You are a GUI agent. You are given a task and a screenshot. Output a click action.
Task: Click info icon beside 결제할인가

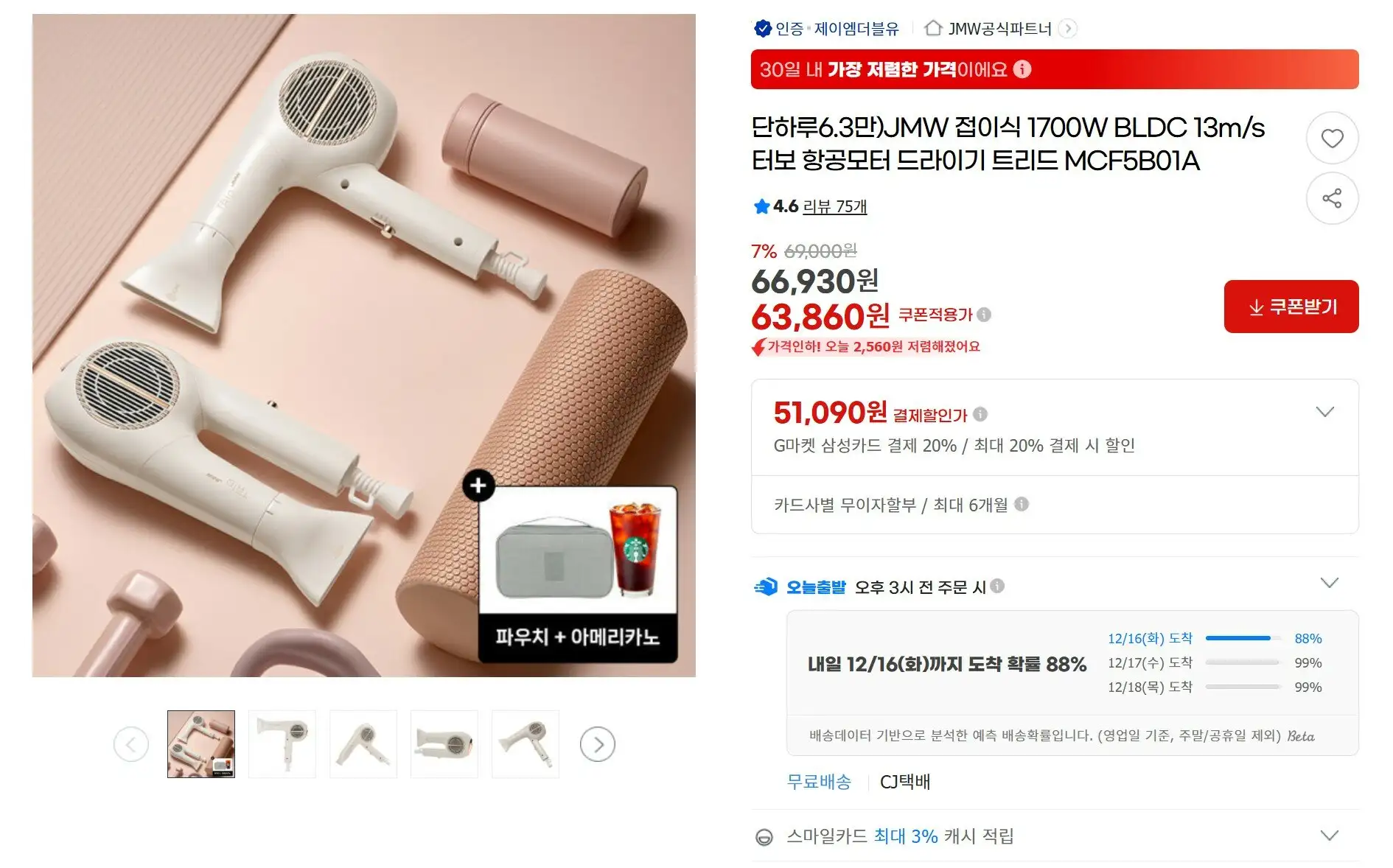(980, 414)
